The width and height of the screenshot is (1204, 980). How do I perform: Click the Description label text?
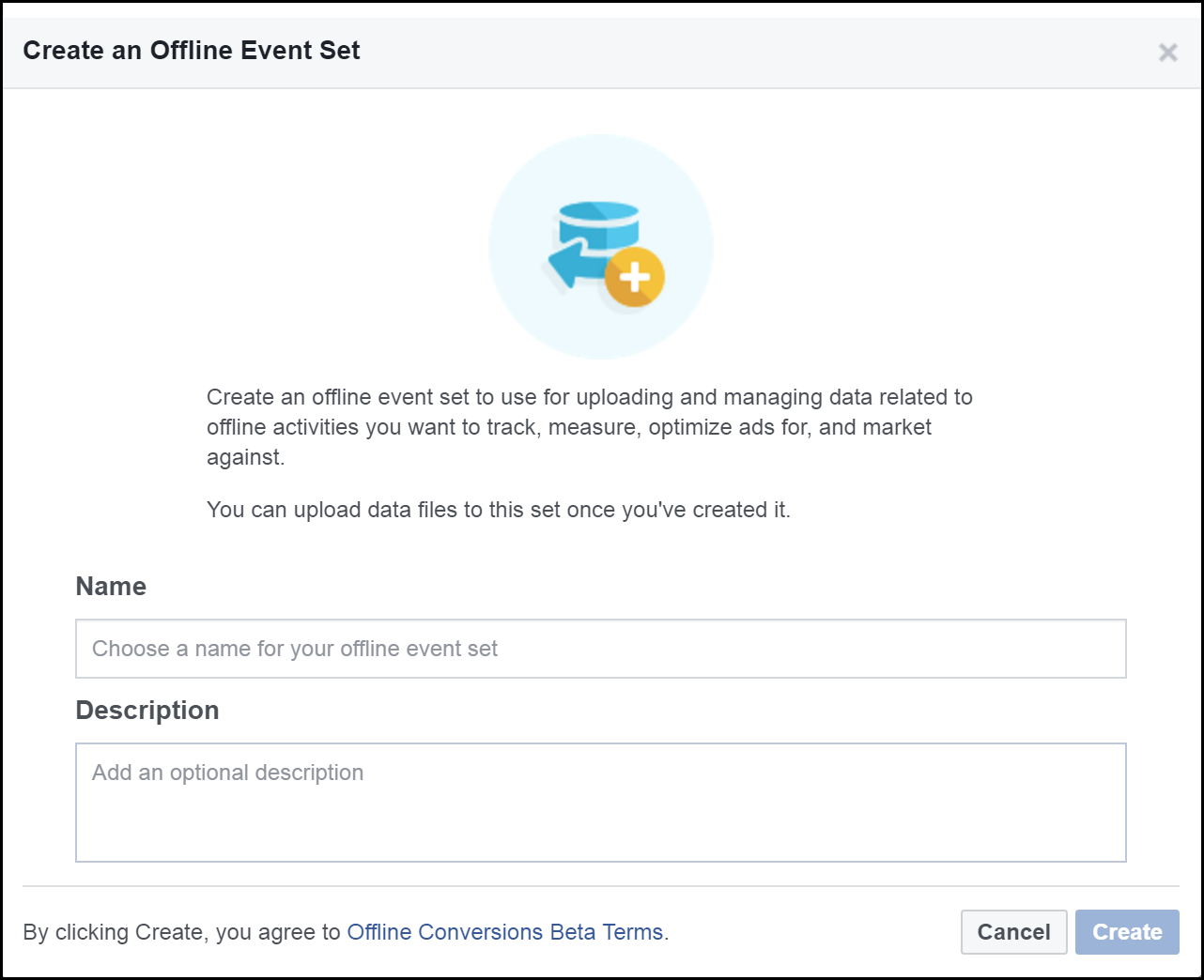point(147,710)
